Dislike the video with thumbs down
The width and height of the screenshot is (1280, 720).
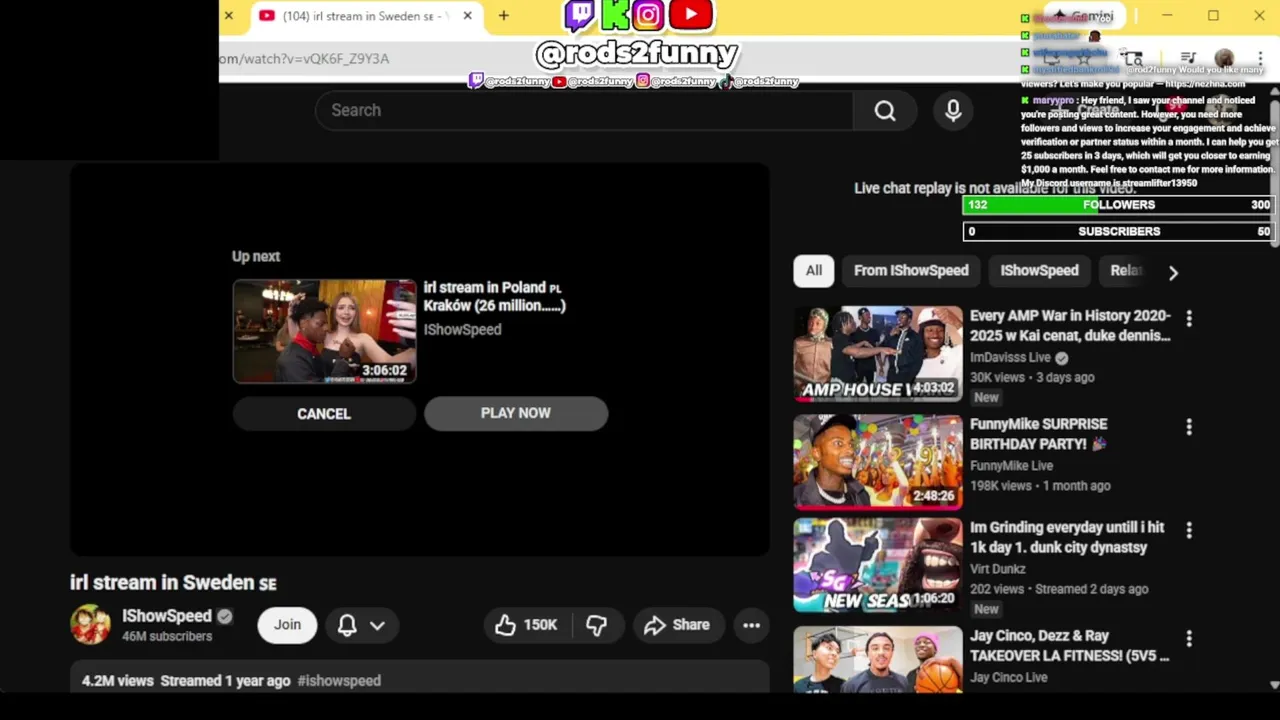click(x=597, y=625)
